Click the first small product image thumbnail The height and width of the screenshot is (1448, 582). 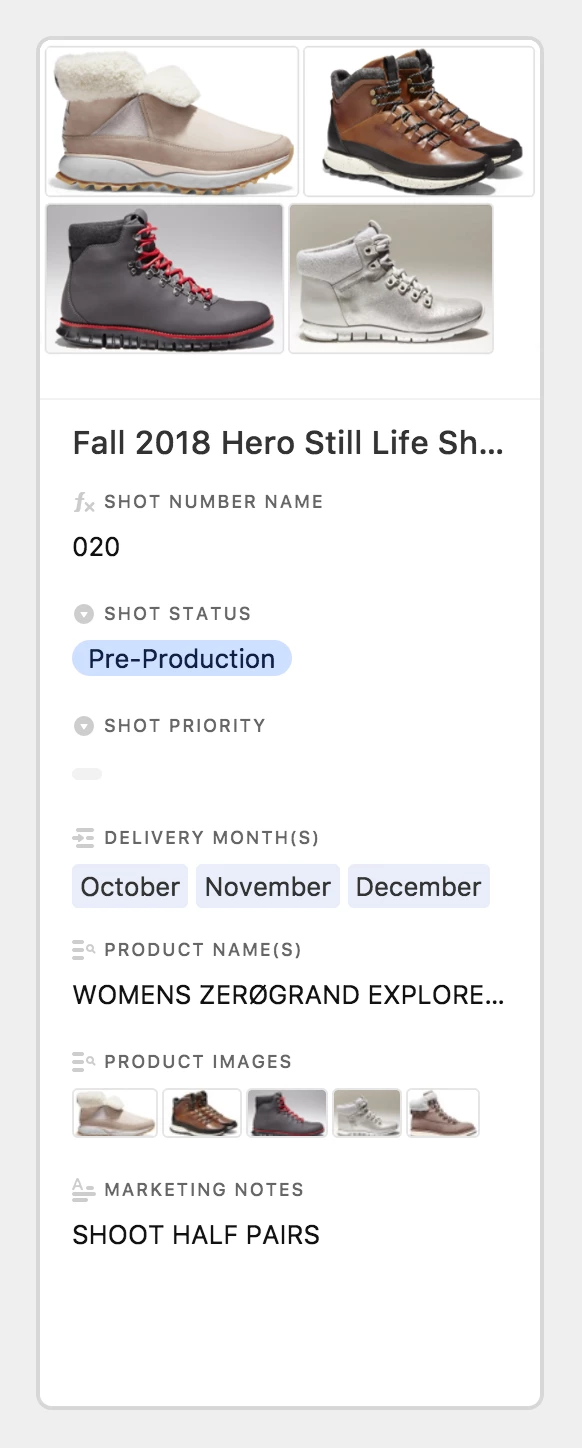[115, 1113]
